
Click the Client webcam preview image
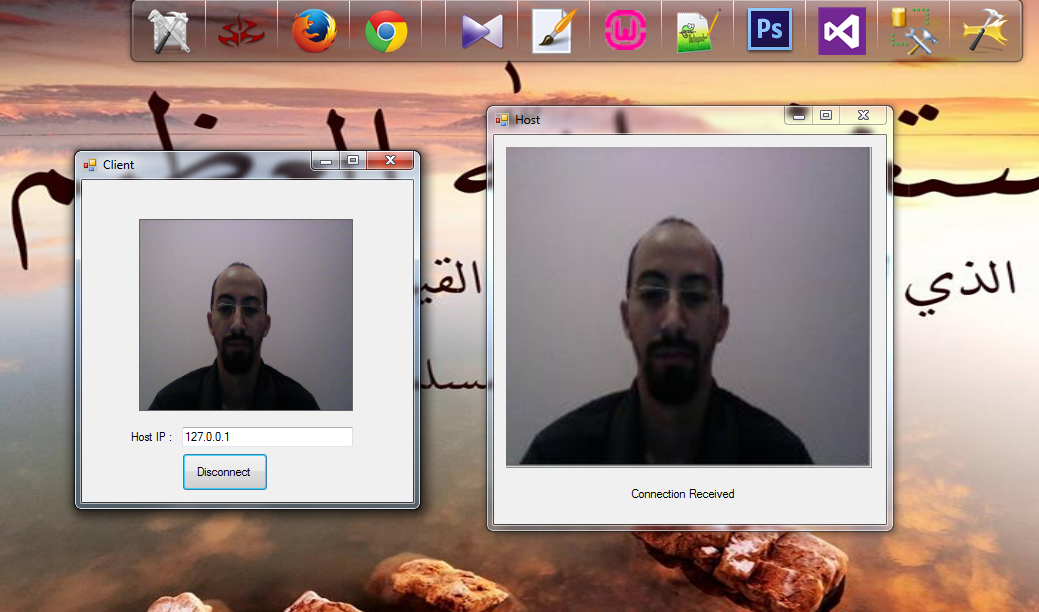coord(245,315)
